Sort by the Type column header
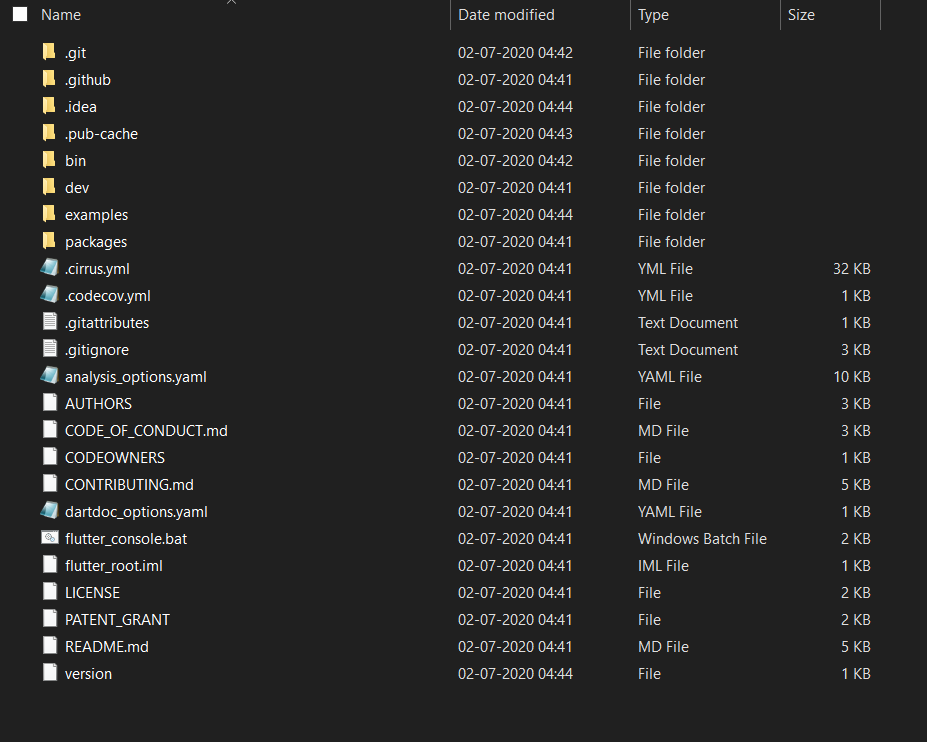 (653, 15)
